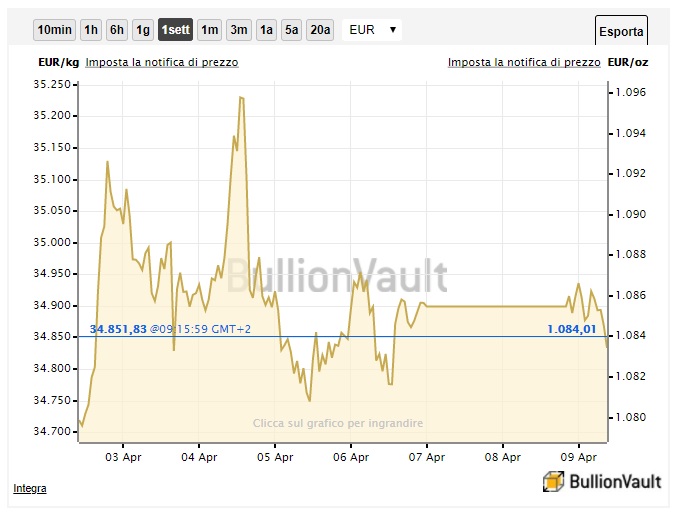Click the EUR/oz axis title
Screen dimensions: 679x514
[628, 62]
